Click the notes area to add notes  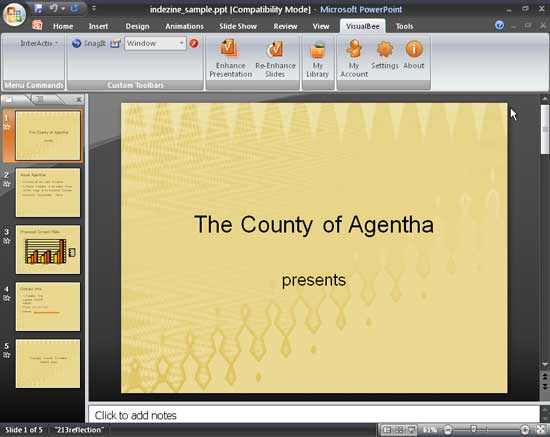[x=314, y=415]
